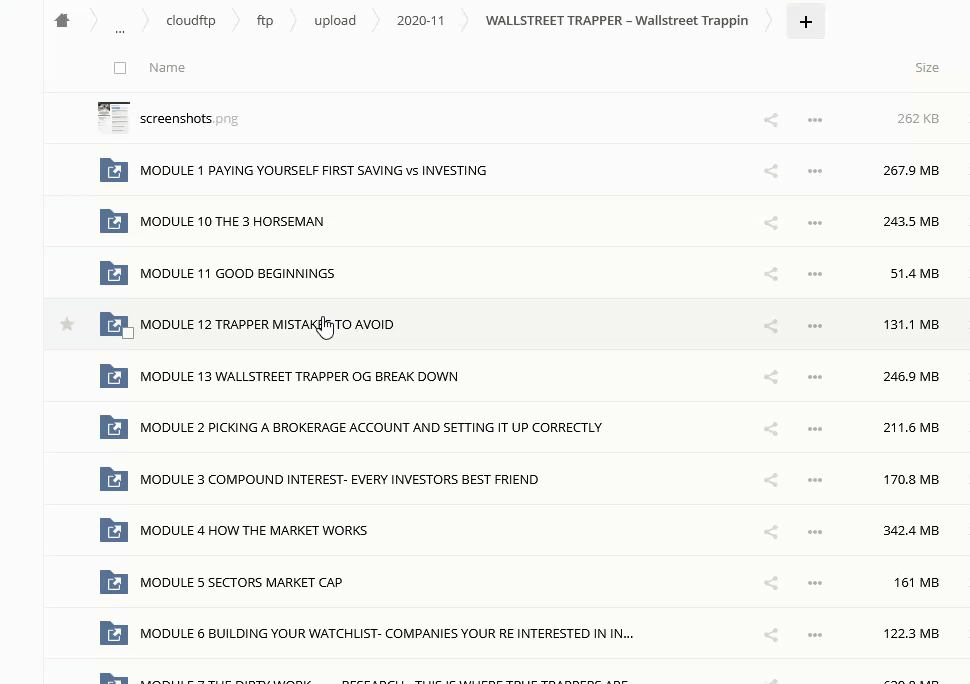The height and width of the screenshot is (684, 970).
Task: Open MODULE 10 THE 3 HORSEMAN name
Action: coord(231,221)
